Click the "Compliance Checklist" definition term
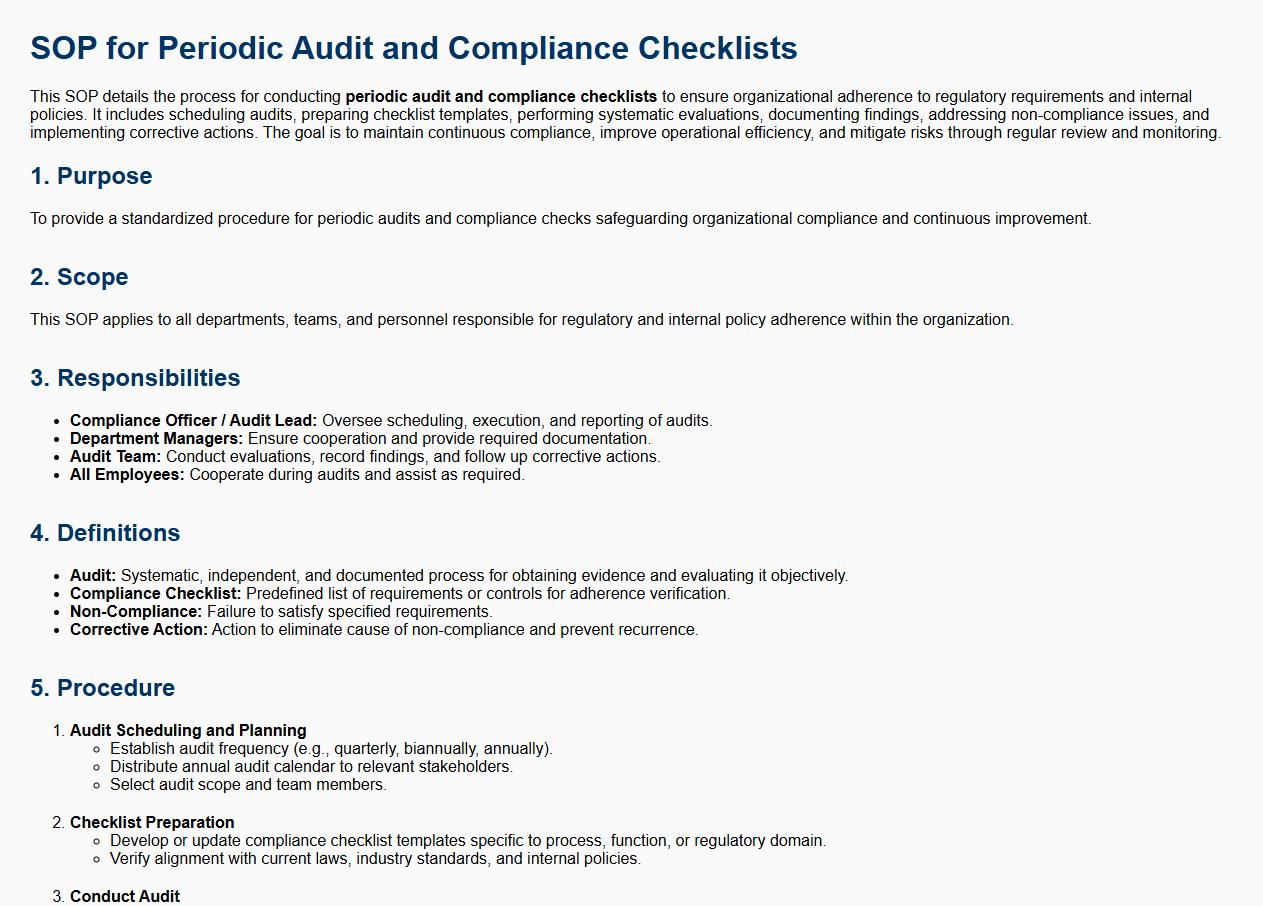1263x906 pixels. pos(155,594)
